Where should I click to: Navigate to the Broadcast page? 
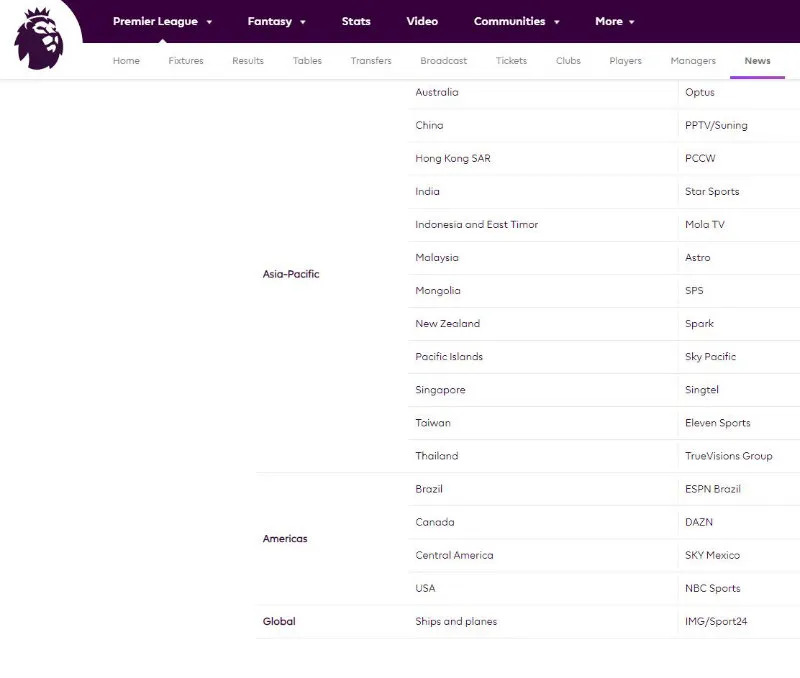pyautogui.click(x=443, y=60)
